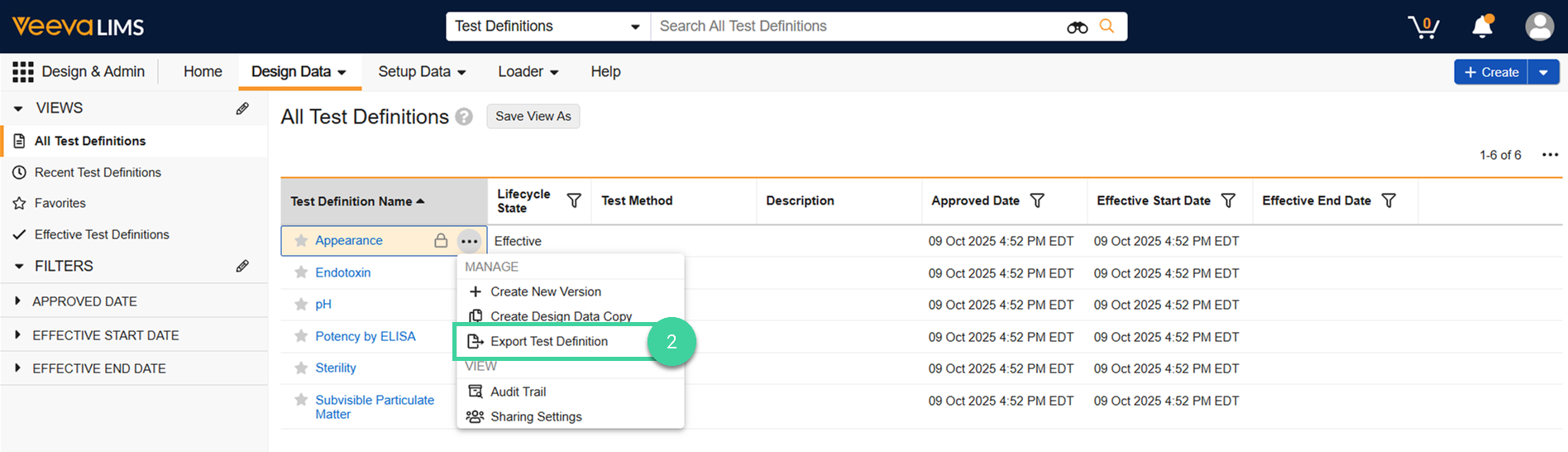Screen dimensions: 1568x452
Task: Click the binoculars advanced search icon
Action: tap(1077, 27)
